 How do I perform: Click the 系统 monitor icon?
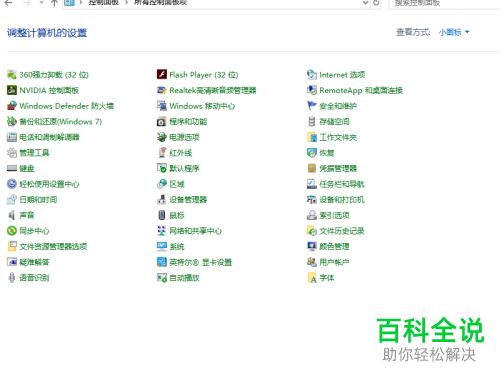pyautogui.click(x=162, y=247)
